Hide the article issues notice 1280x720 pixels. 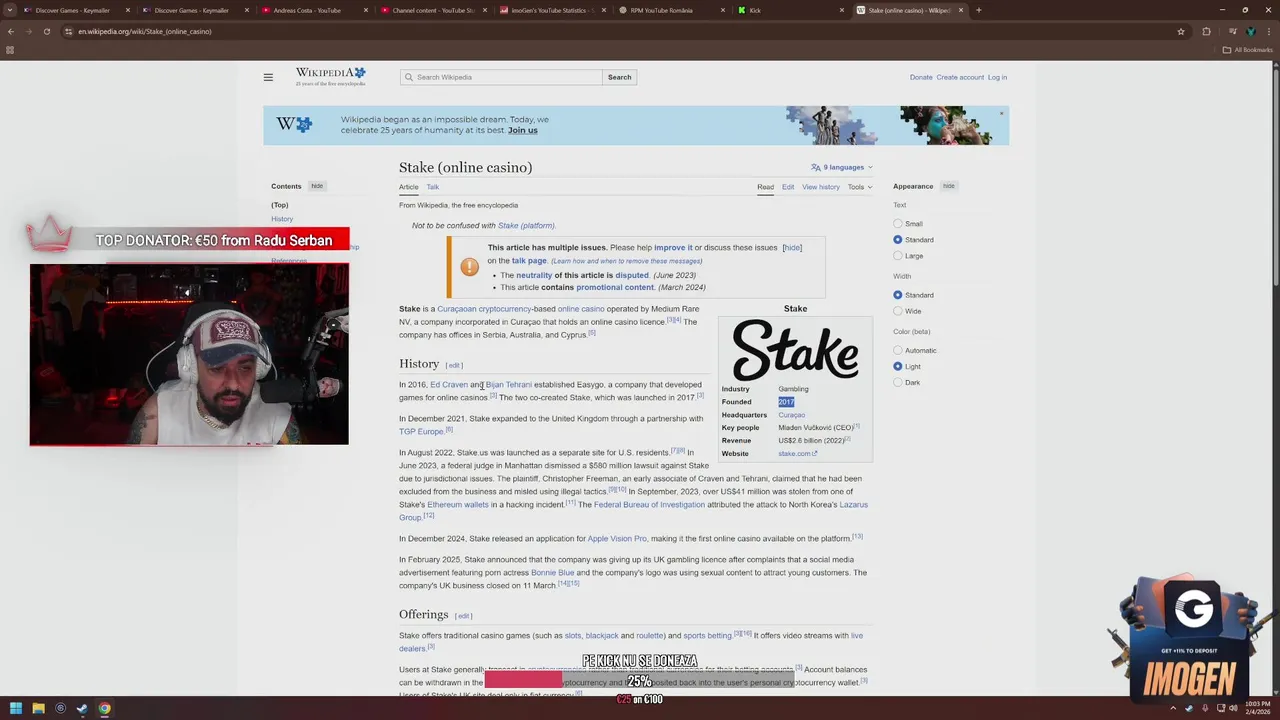click(x=792, y=247)
